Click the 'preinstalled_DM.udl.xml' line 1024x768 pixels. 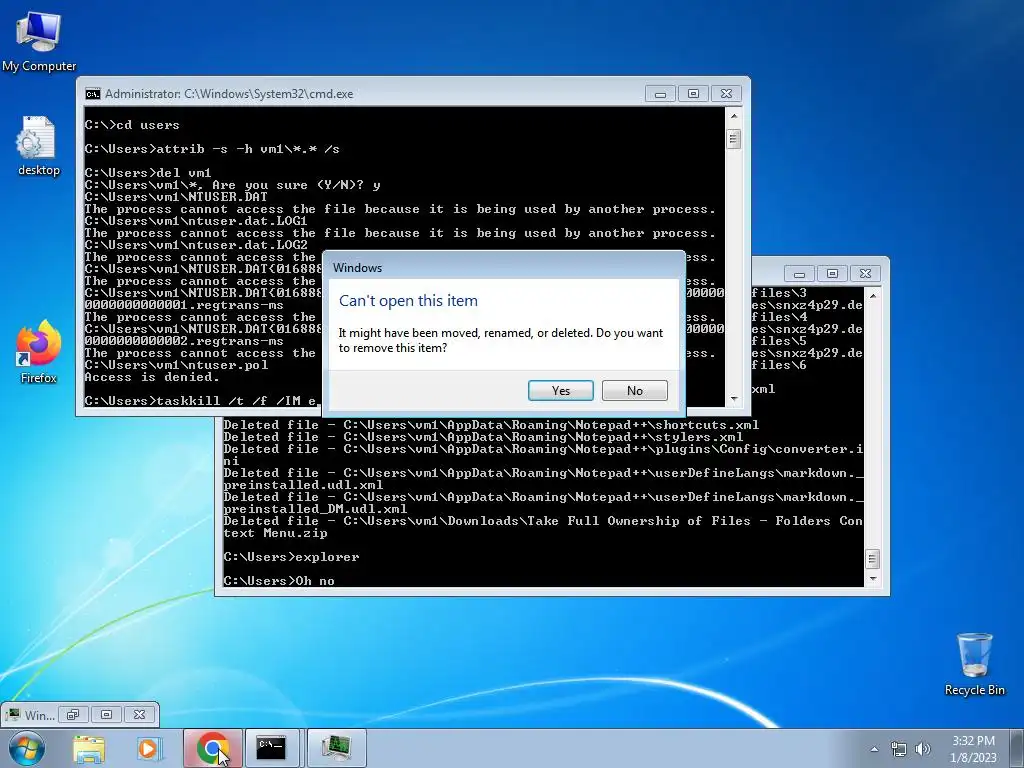315,509
